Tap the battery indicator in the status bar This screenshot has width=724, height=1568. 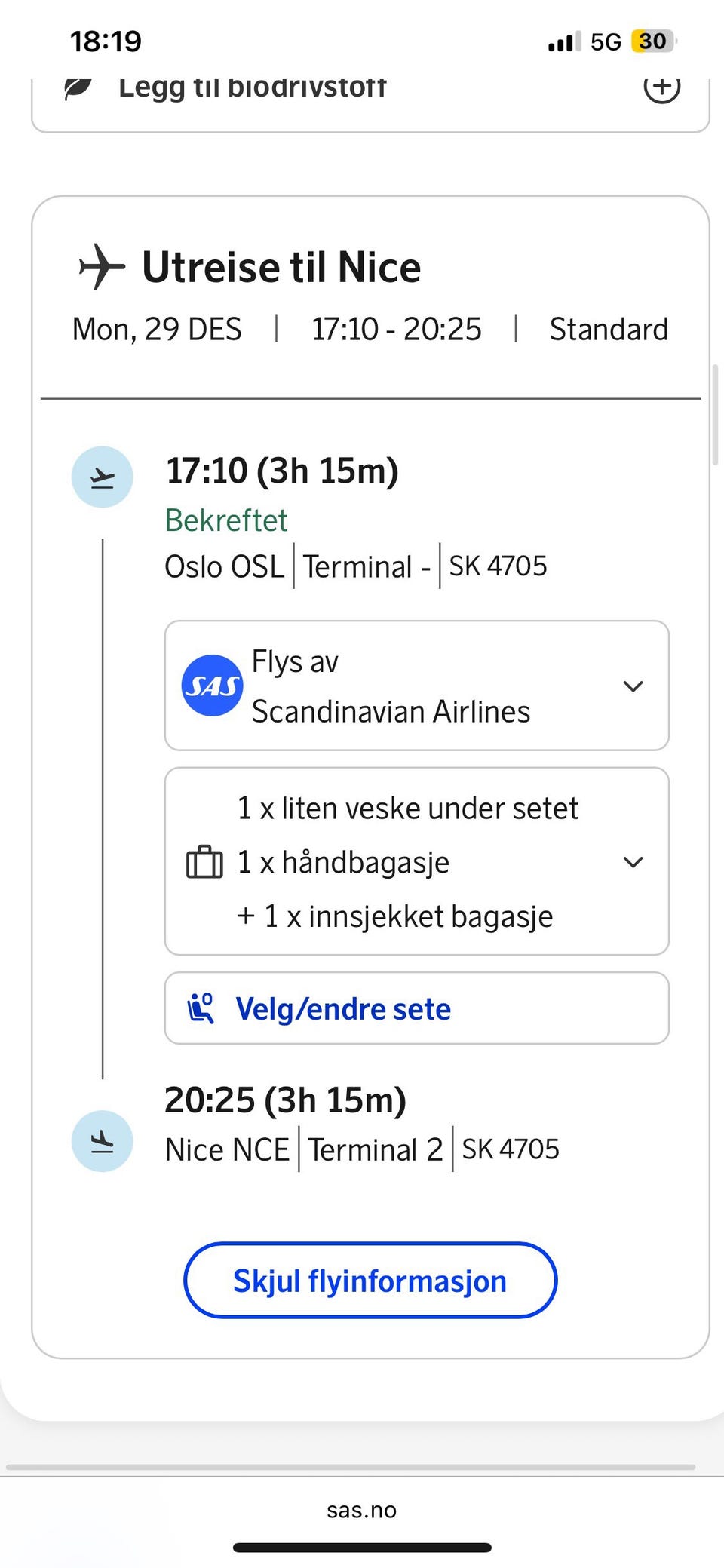(653, 41)
